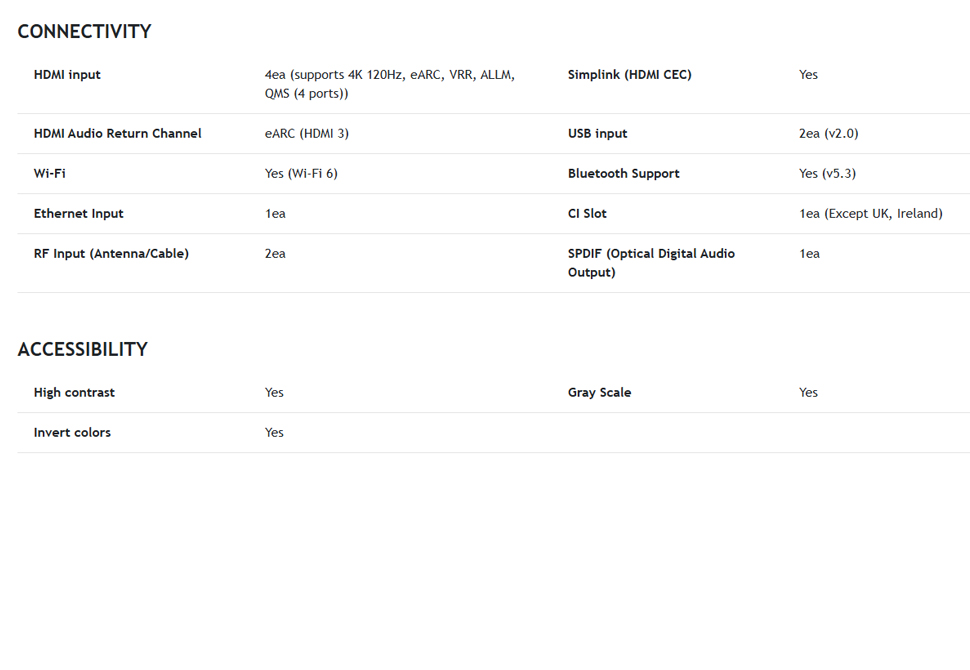The height and width of the screenshot is (670, 970).
Task: Select the 1ea (Except UK, Ireland) value
Action: 871,214
